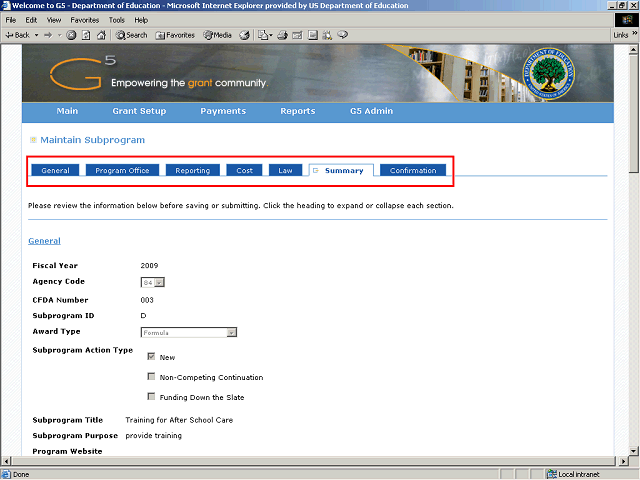Click the IE icon in title bar
The height and width of the screenshot is (480, 640).
point(6,5)
